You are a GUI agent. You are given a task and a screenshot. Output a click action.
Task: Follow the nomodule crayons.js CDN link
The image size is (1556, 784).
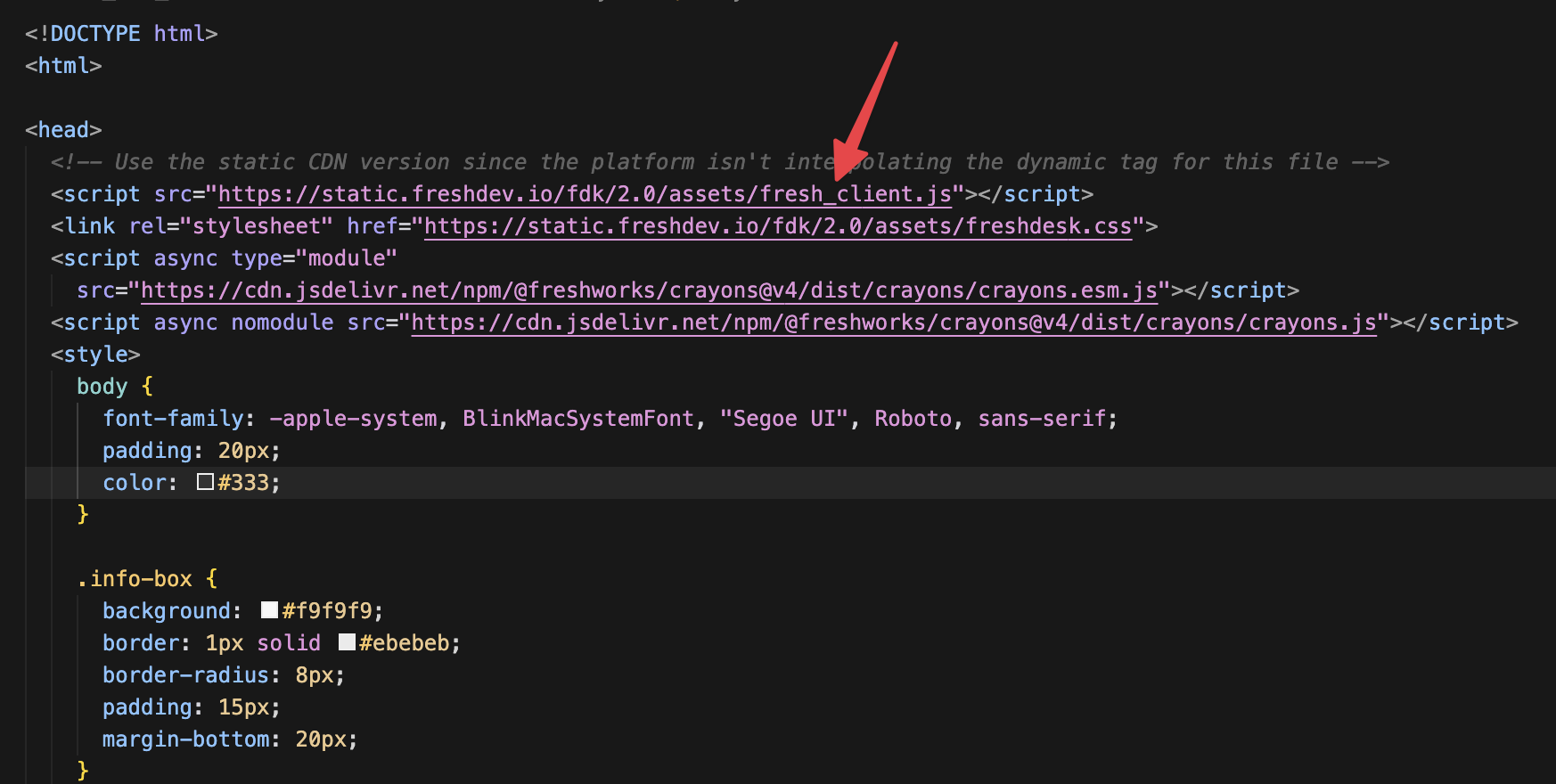(x=893, y=323)
